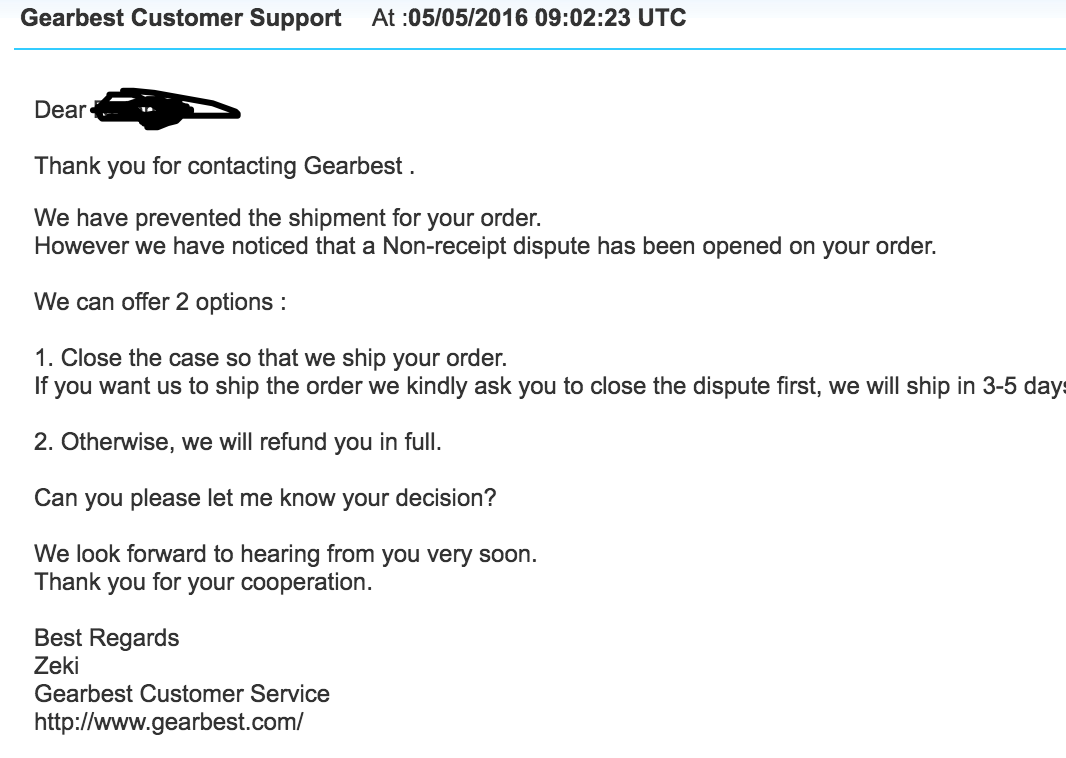Click the "Thank you for contacting Gearbest" line
The width and height of the screenshot is (1066, 758).
(x=224, y=166)
